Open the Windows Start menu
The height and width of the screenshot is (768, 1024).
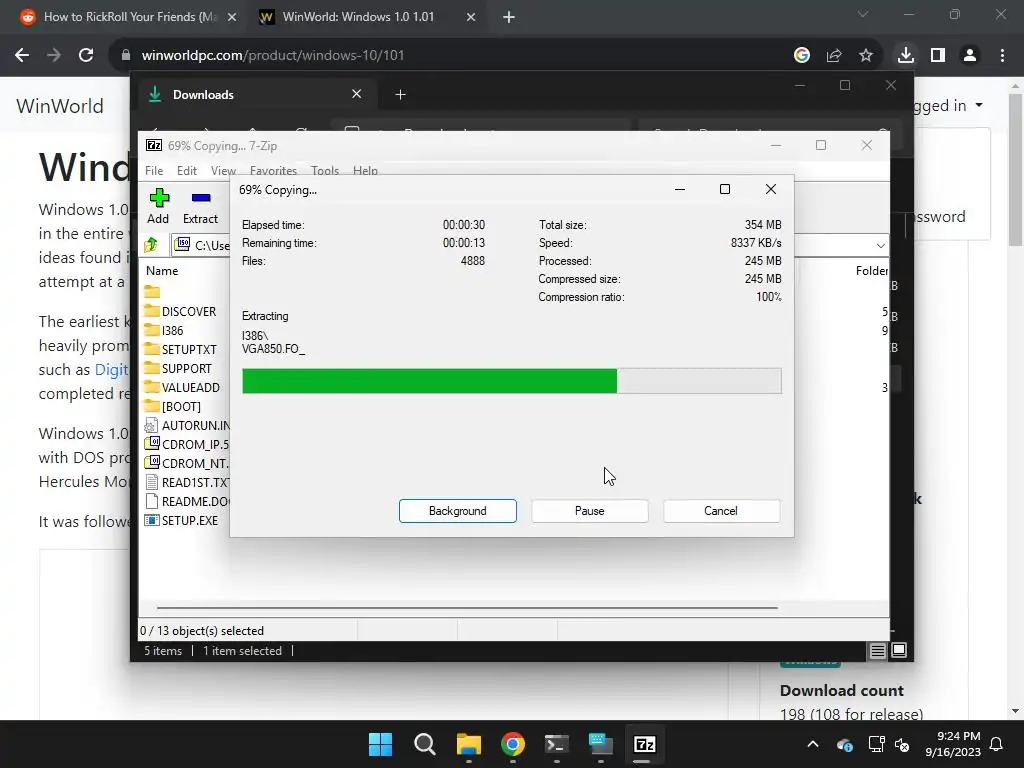tap(380, 744)
